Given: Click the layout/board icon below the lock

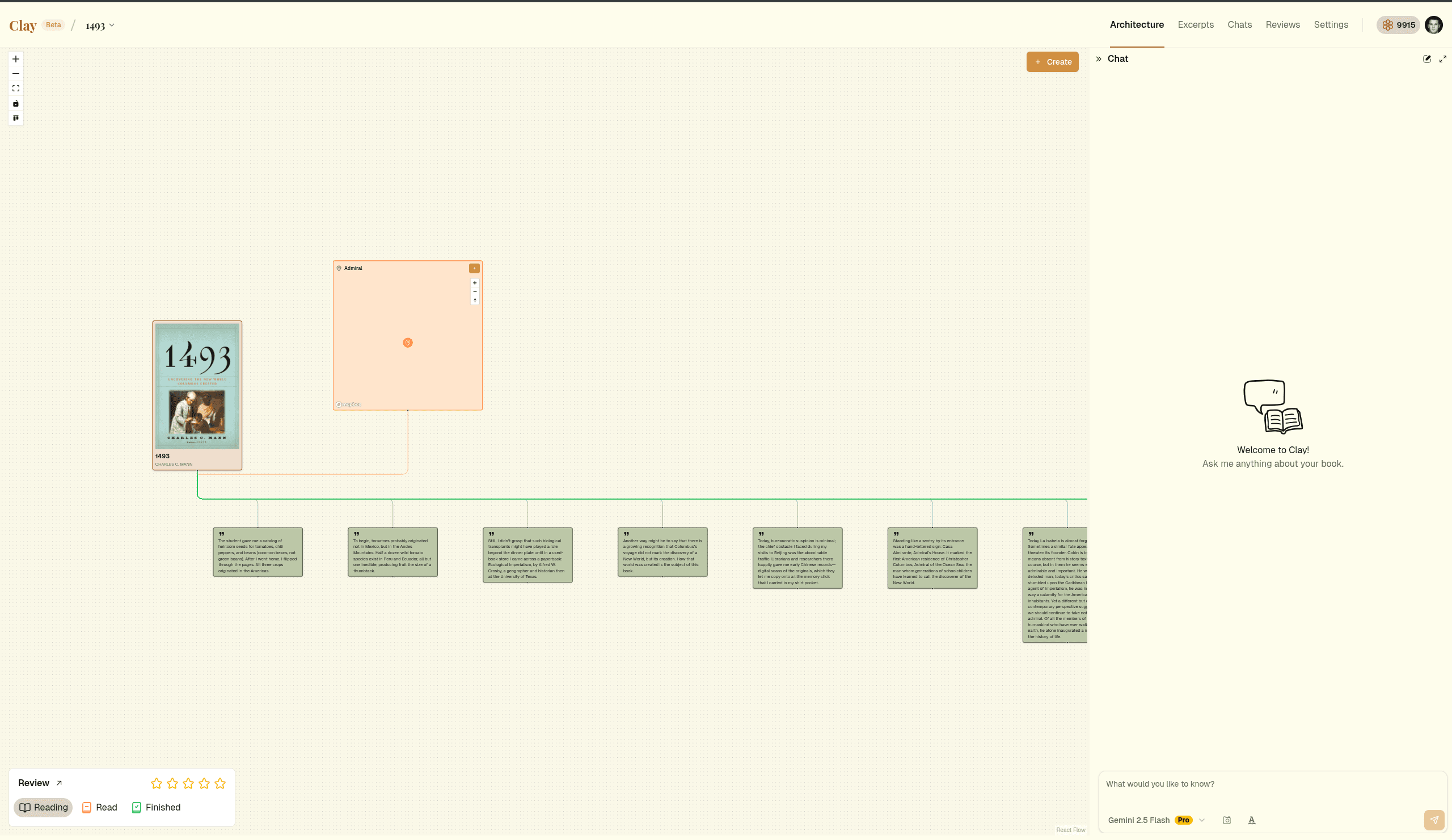Looking at the screenshot, I should 15,118.
